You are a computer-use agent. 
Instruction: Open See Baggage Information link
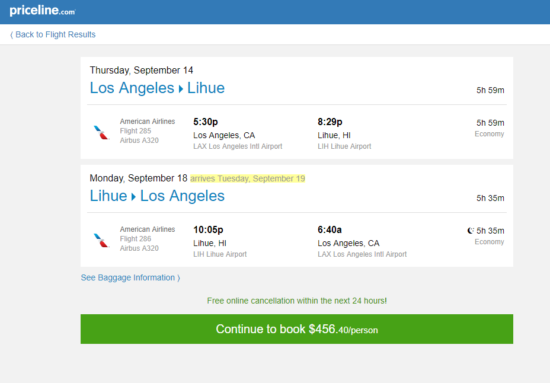[130, 278]
